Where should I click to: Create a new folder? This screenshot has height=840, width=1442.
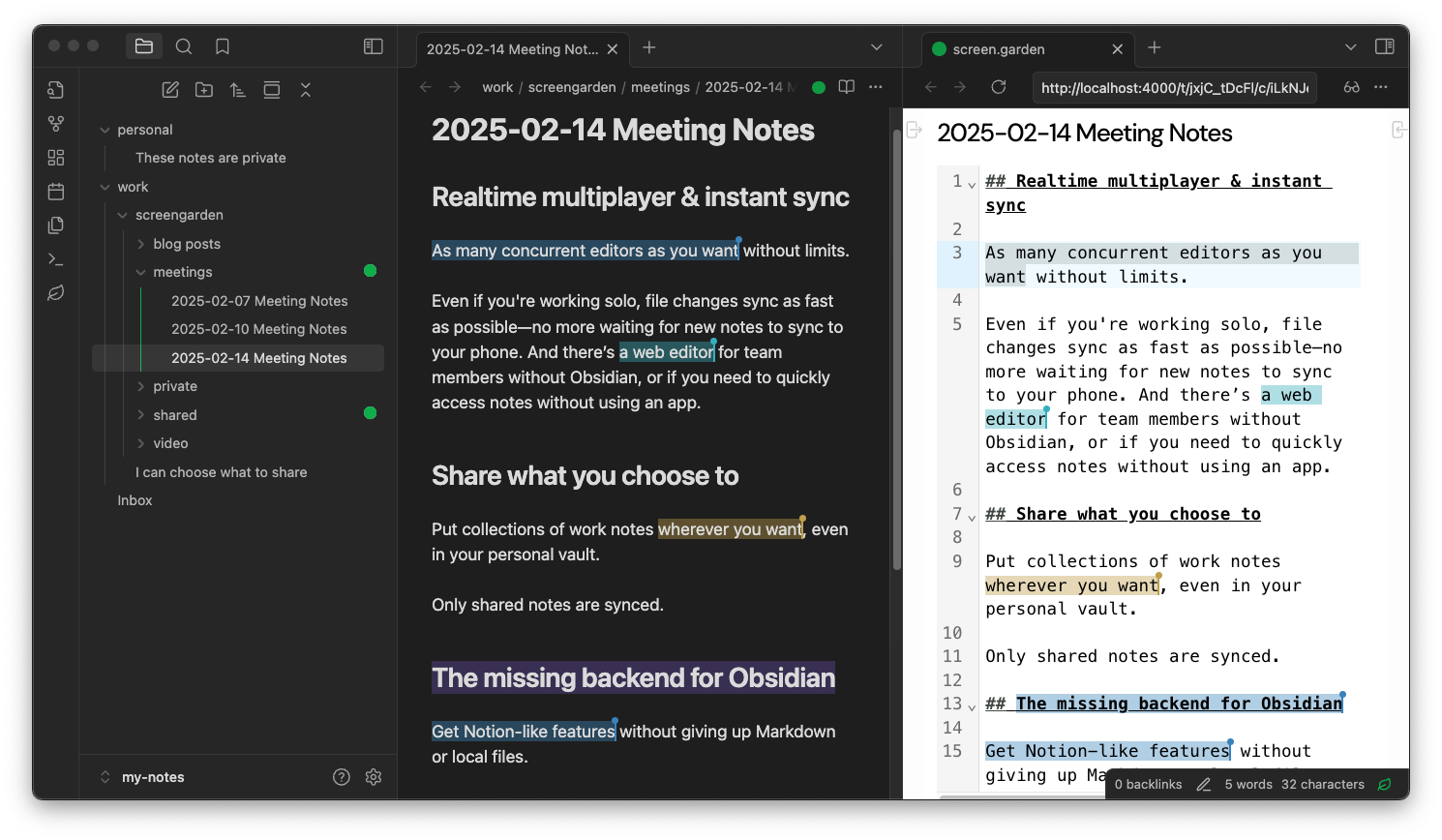pyautogui.click(x=204, y=90)
